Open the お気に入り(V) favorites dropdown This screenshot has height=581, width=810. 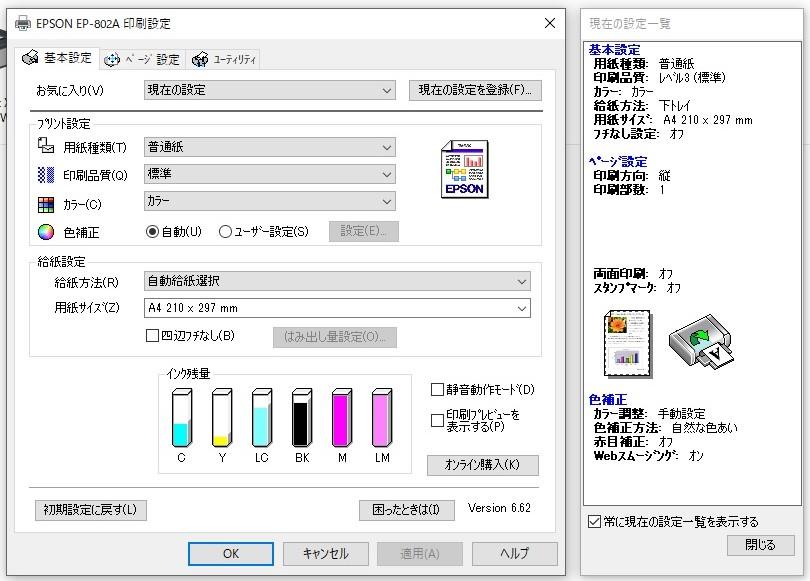270,90
